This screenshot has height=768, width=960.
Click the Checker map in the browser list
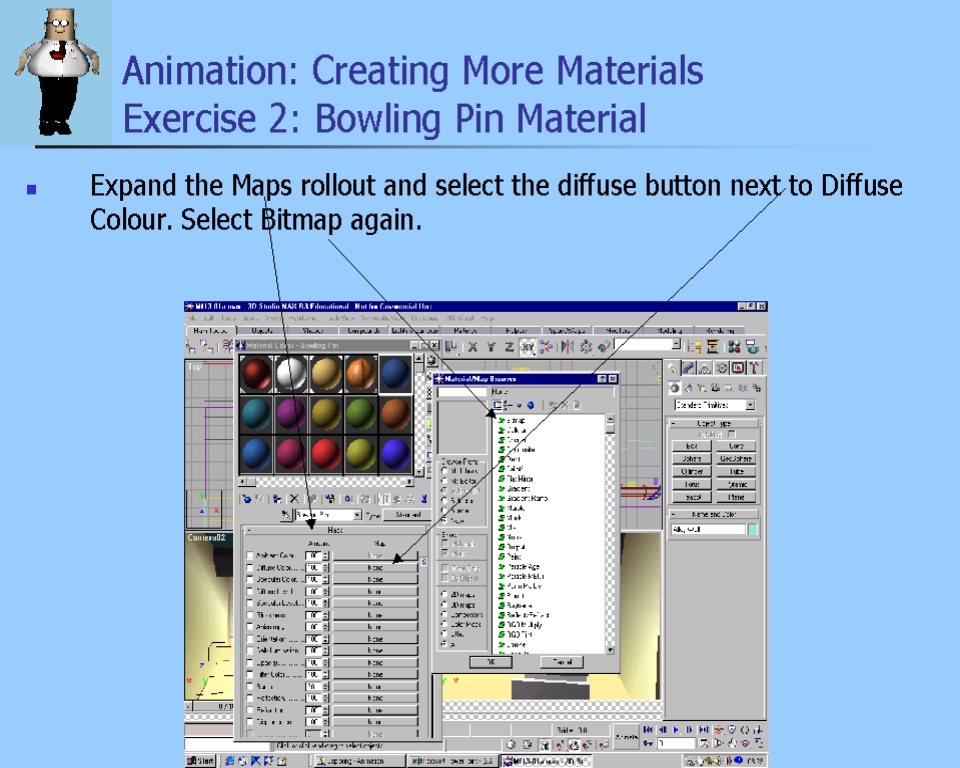pos(517,440)
